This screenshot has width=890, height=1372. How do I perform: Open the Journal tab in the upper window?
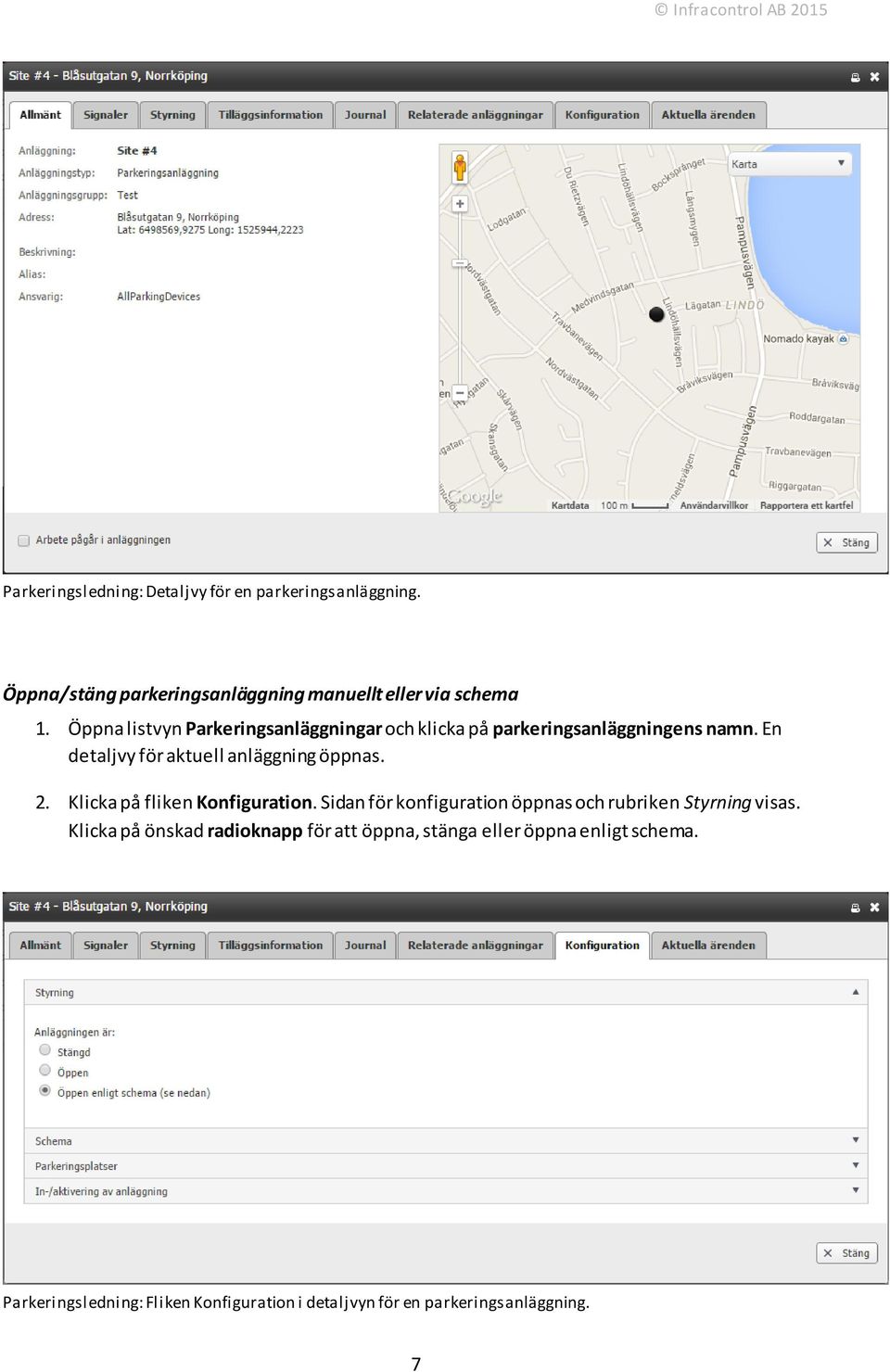pyautogui.click(x=365, y=115)
